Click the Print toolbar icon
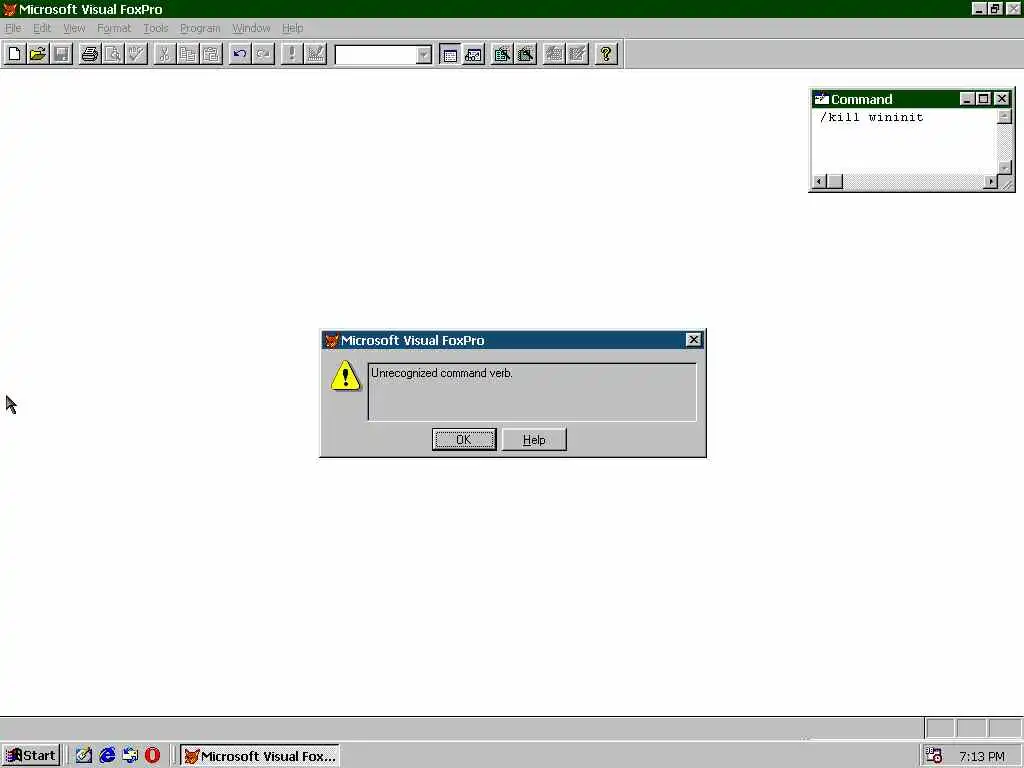The image size is (1024, 768). [x=89, y=54]
